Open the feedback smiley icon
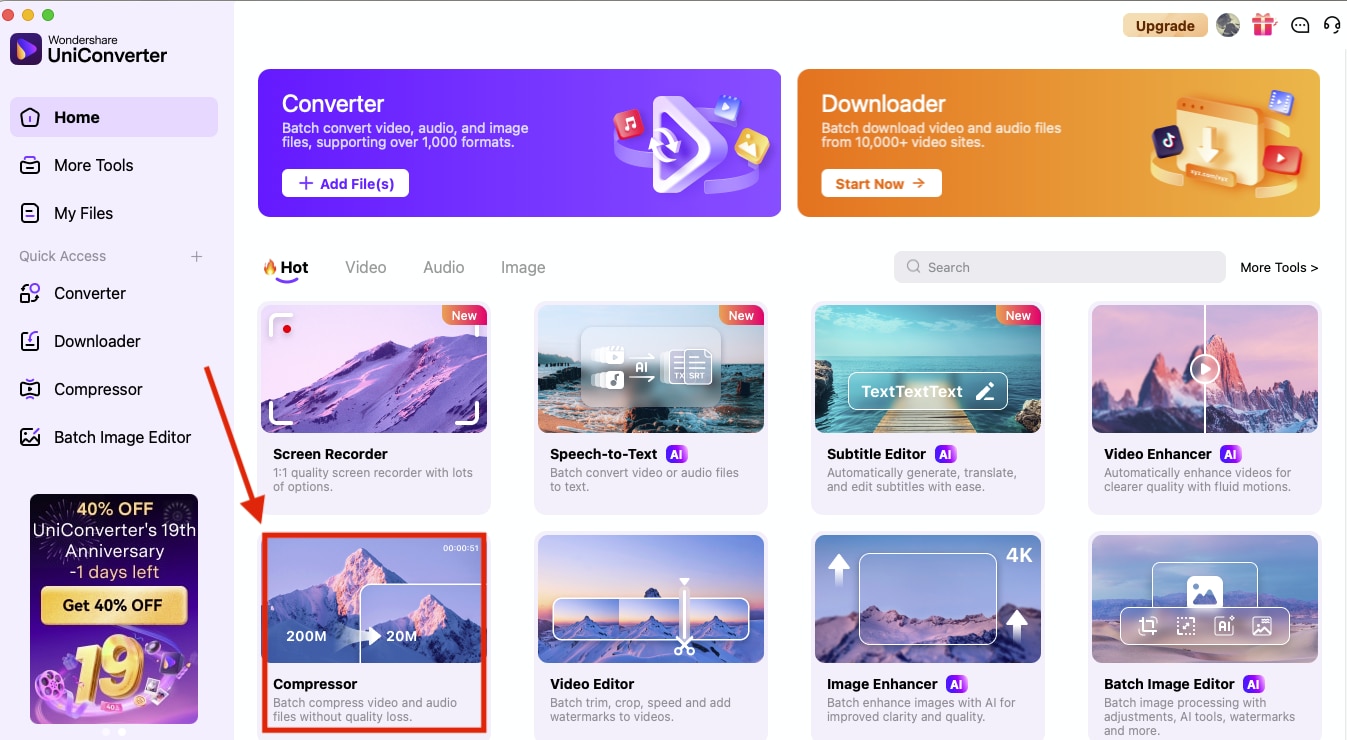This screenshot has height=740, width=1347. pyautogui.click(x=1299, y=24)
